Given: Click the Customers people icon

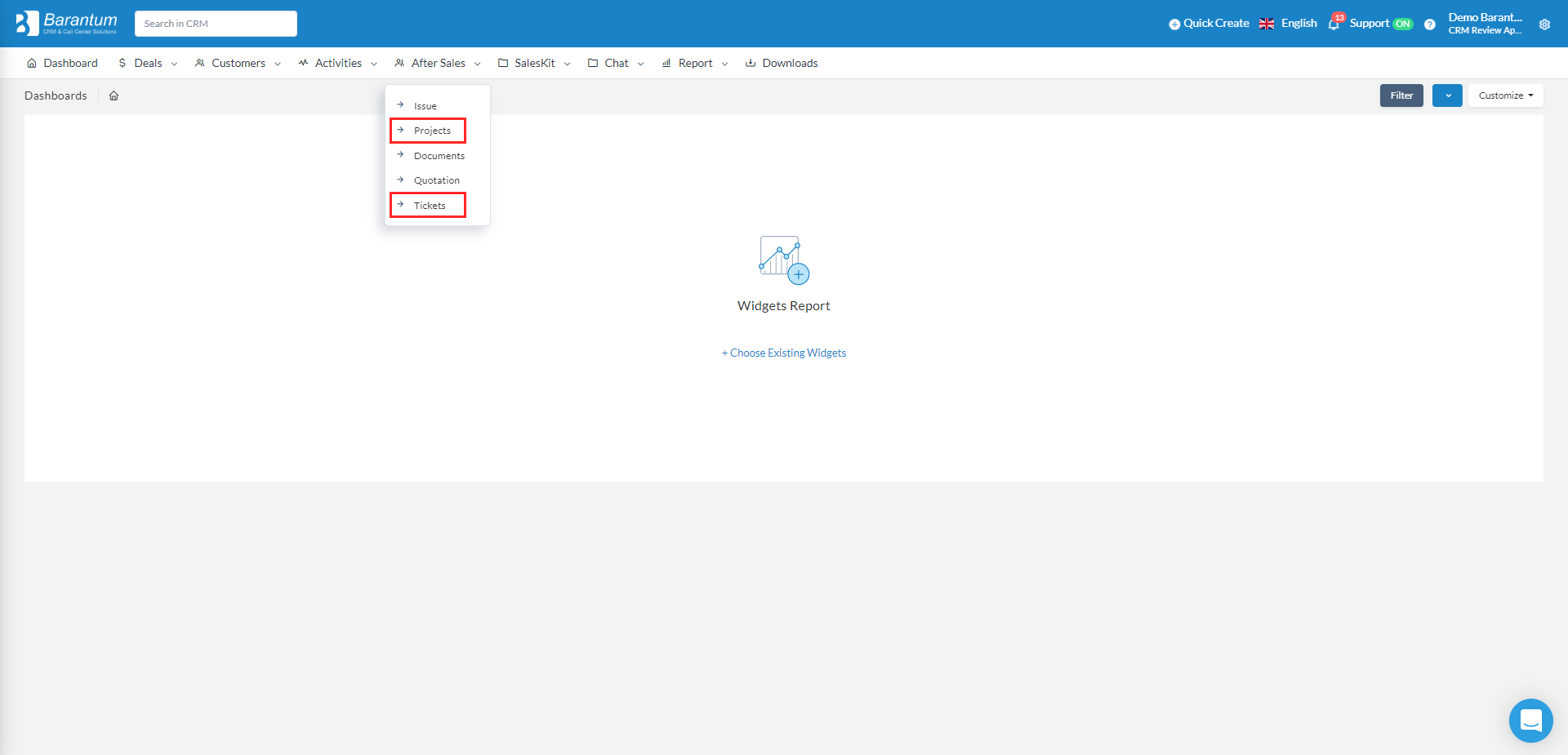Looking at the screenshot, I should click(199, 63).
